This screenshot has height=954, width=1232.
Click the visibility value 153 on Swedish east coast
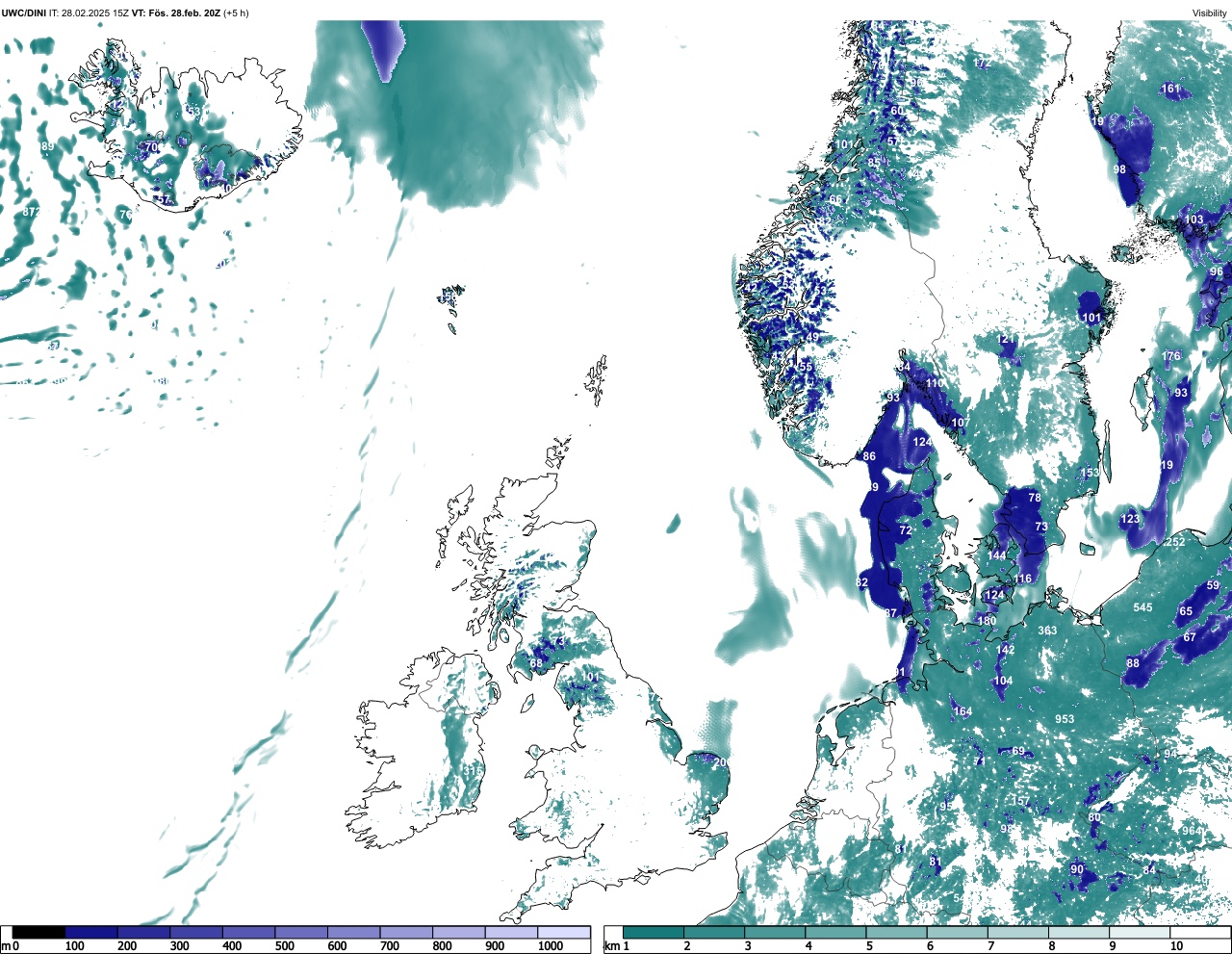[x=1089, y=473]
